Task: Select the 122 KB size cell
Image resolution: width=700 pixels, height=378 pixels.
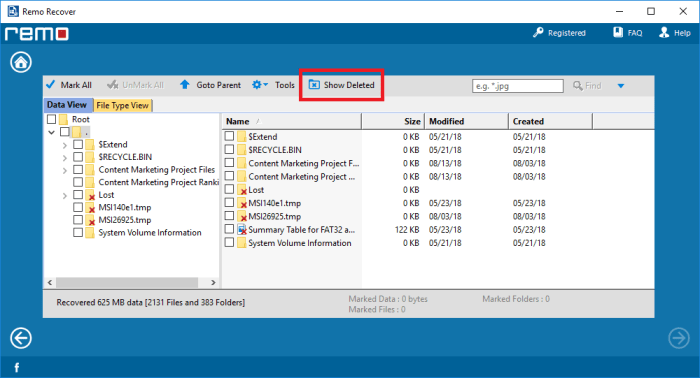Action: coord(407,229)
